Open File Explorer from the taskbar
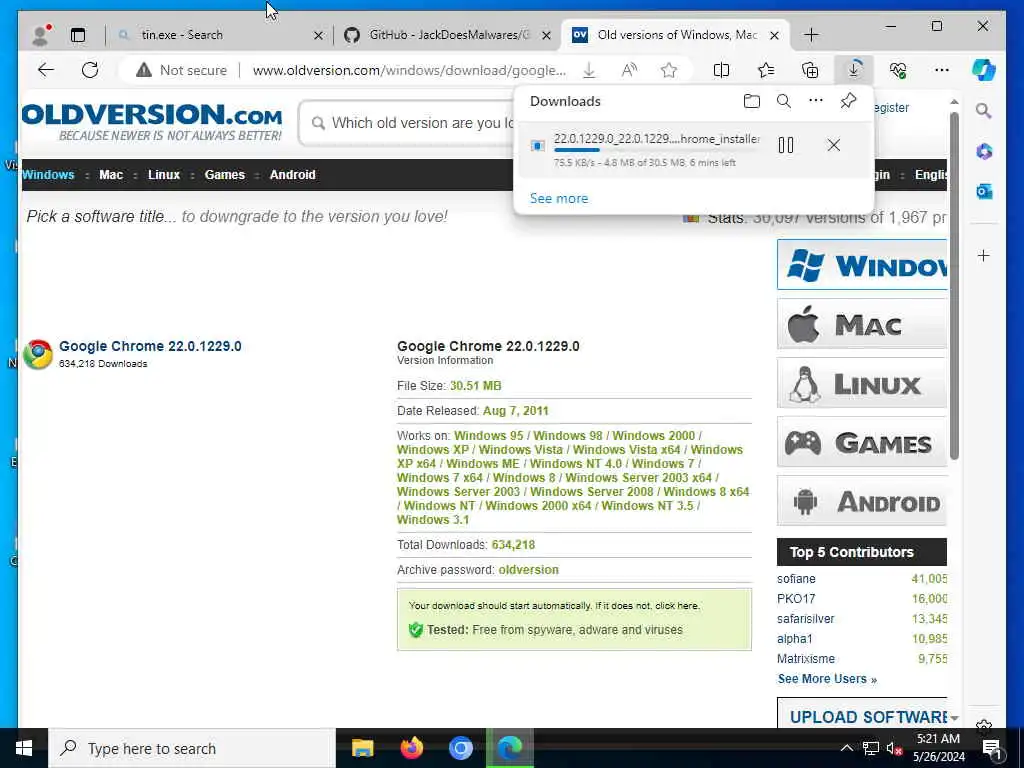 (x=362, y=748)
